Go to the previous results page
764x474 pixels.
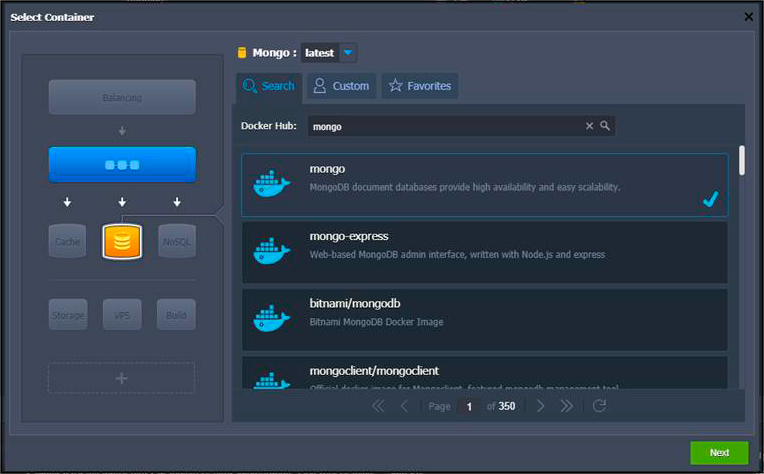point(404,406)
